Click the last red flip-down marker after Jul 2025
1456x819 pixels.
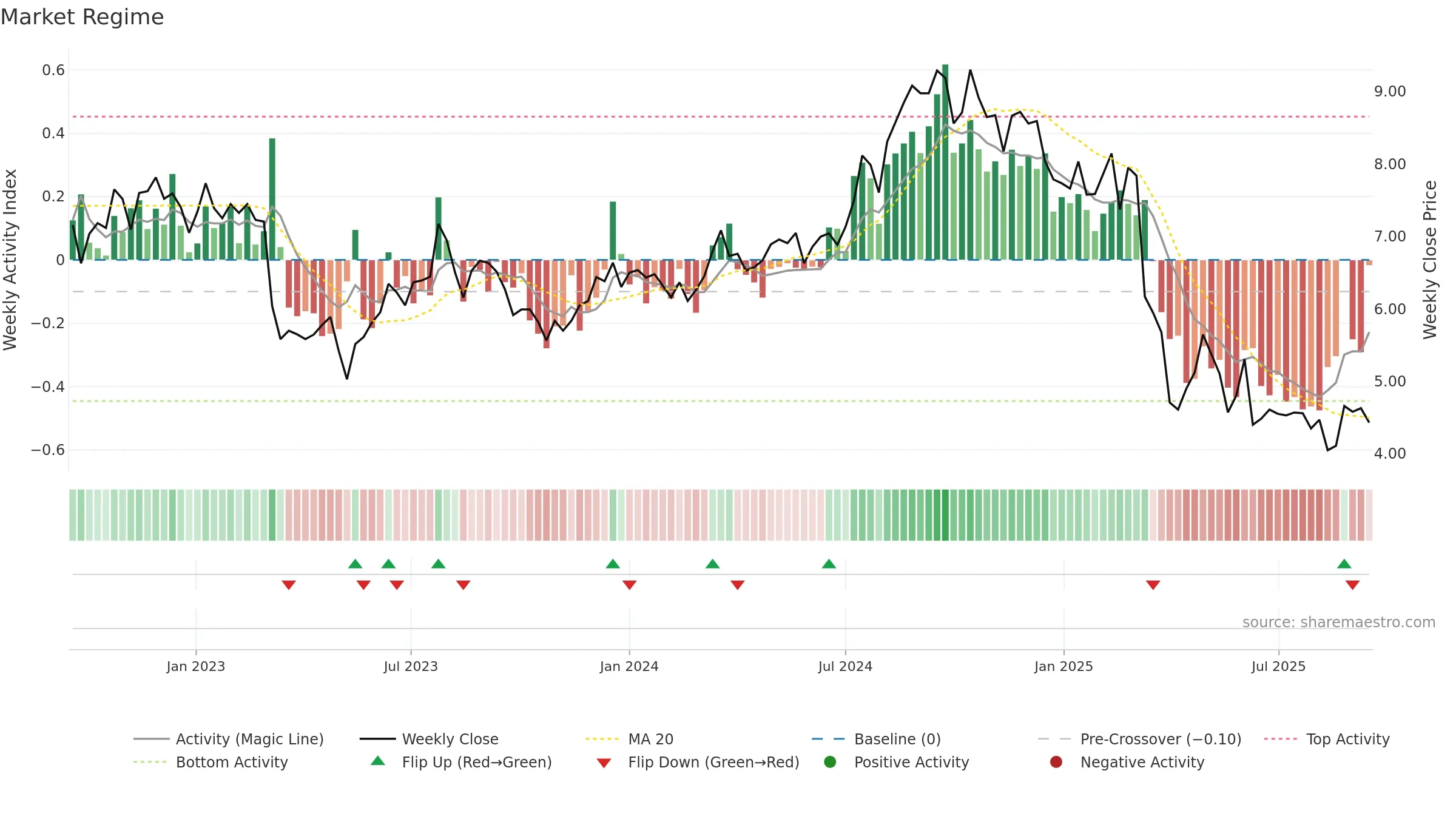(x=1352, y=585)
